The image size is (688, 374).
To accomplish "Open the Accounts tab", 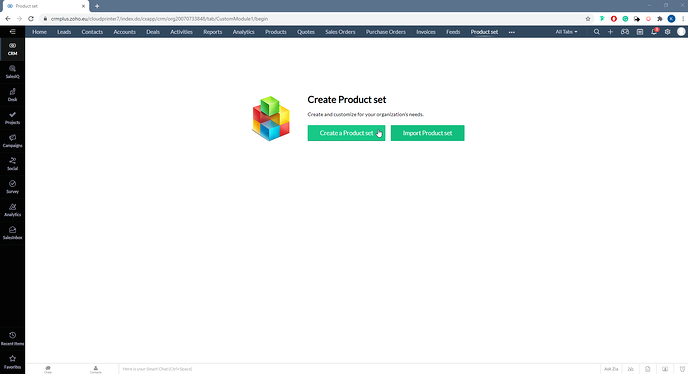I will click(x=125, y=32).
